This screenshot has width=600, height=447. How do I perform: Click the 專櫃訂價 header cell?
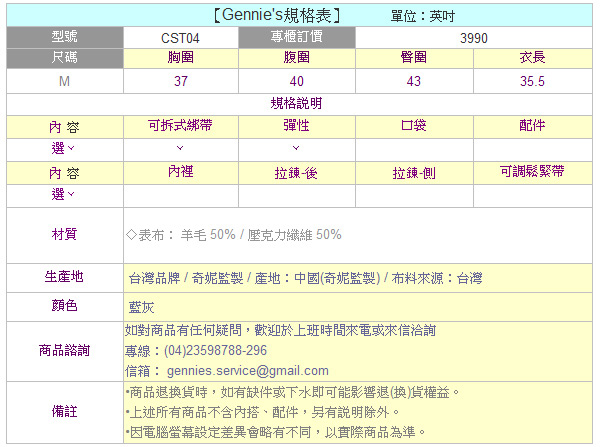point(297,37)
